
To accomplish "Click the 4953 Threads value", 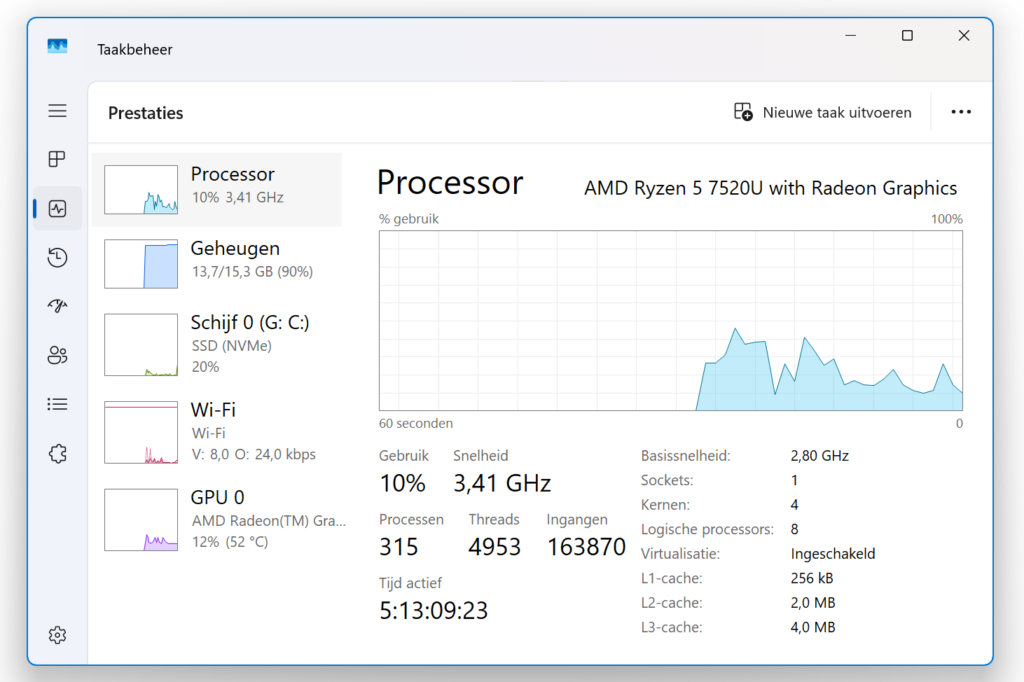I will [494, 547].
